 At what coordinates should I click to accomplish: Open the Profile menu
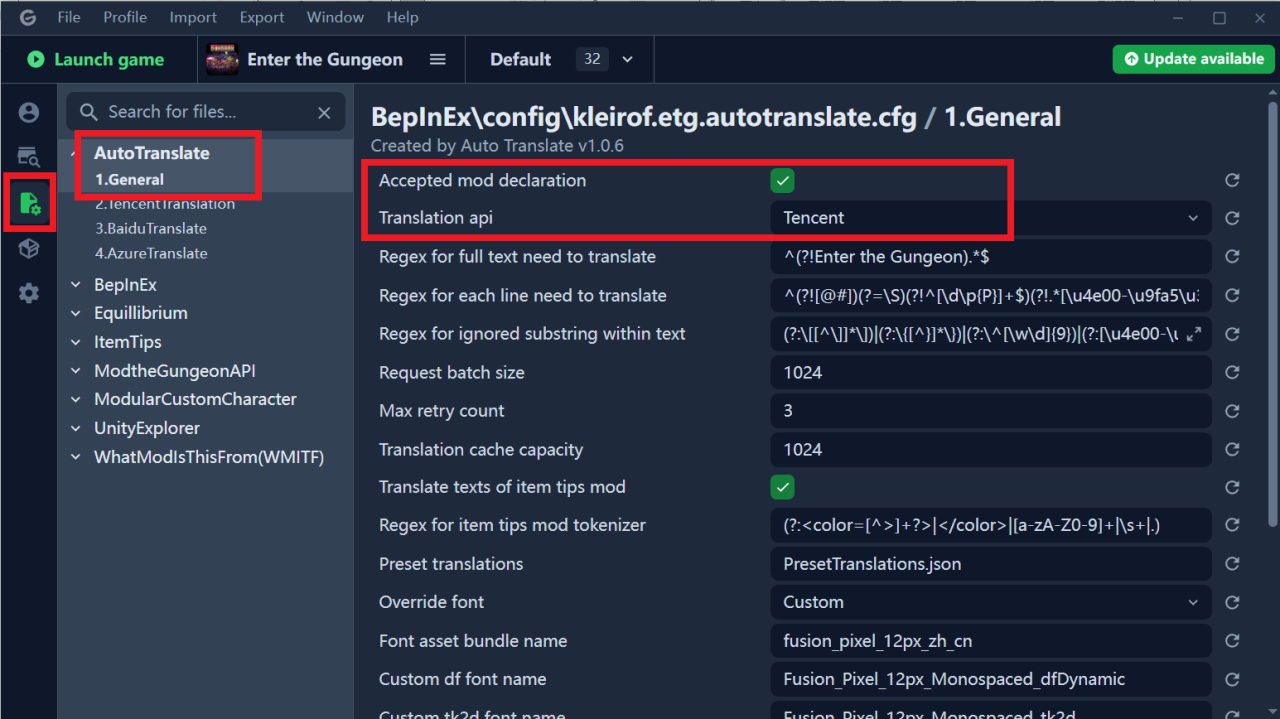pyautogui.click(x=125, y=17)
